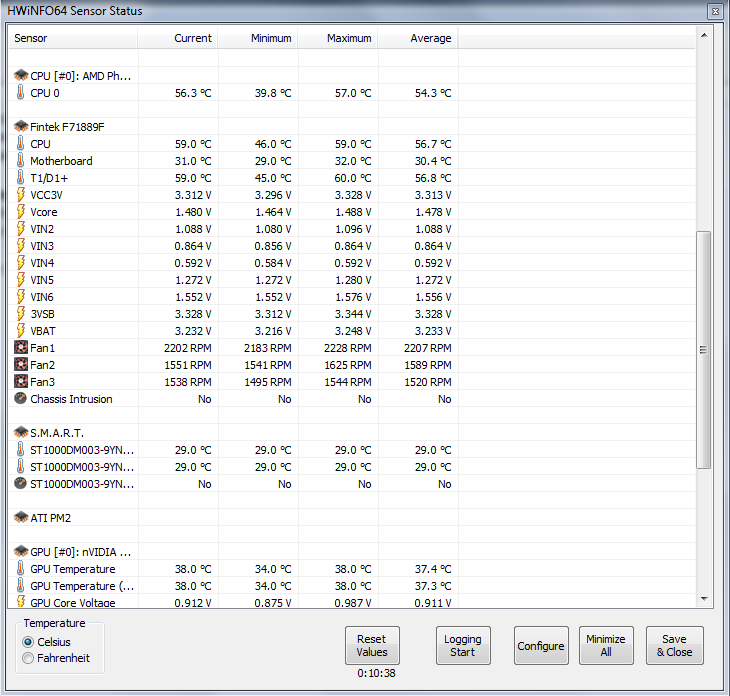Start logging with Logging Start button
Viewport: 730px width, 696px height.
pyautogui.click(x=463, y=645)
